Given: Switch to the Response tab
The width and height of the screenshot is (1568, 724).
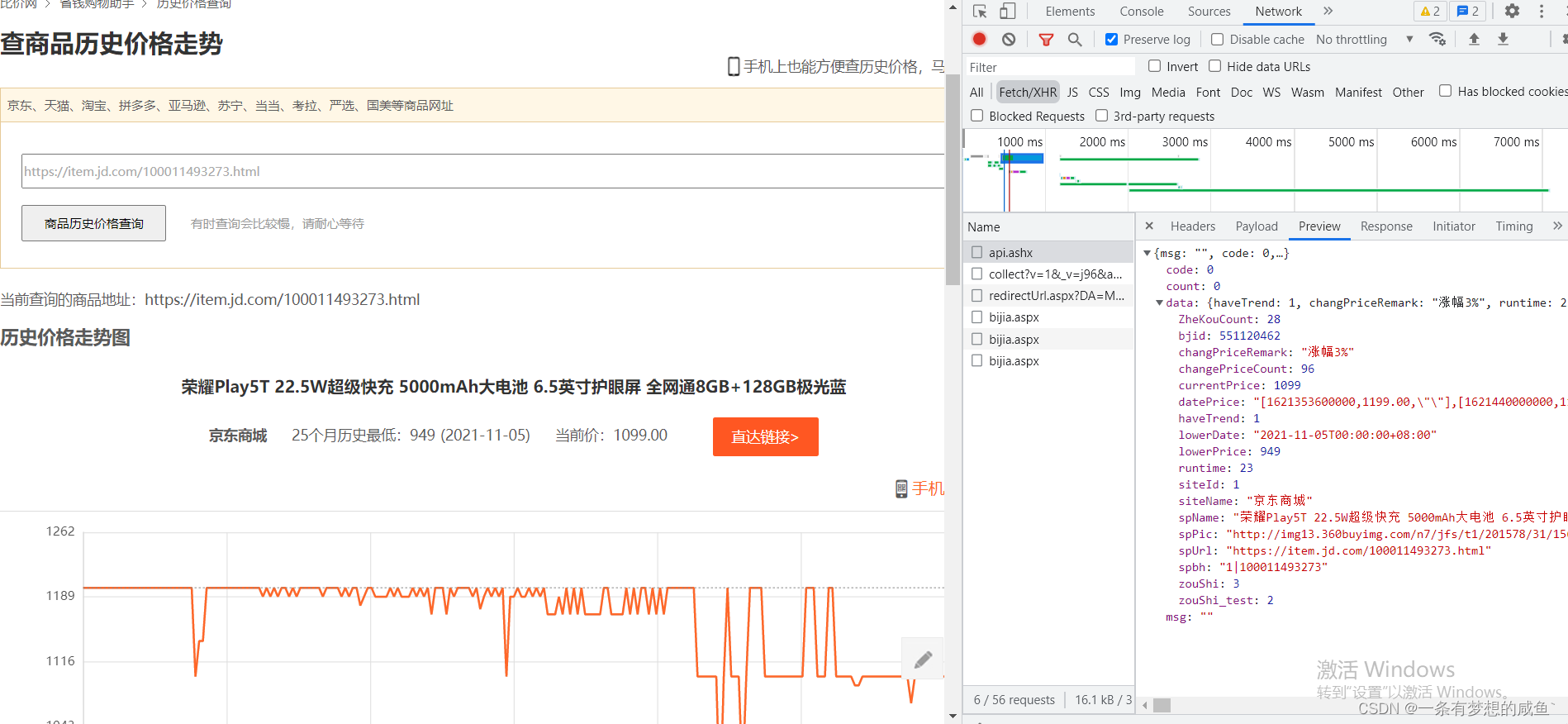Looking at the screenshot, I should tap(1386, 226).
